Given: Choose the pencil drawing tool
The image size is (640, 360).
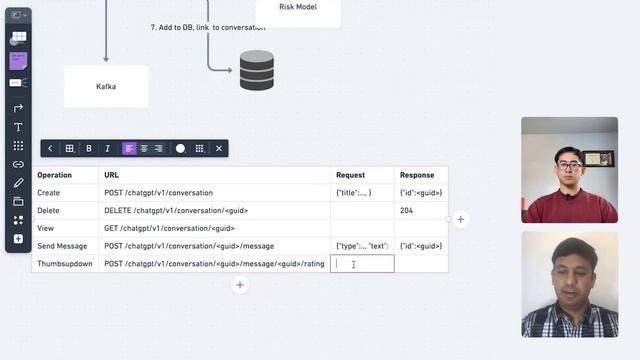Looking at the screenshot, I should coord(18,183).
